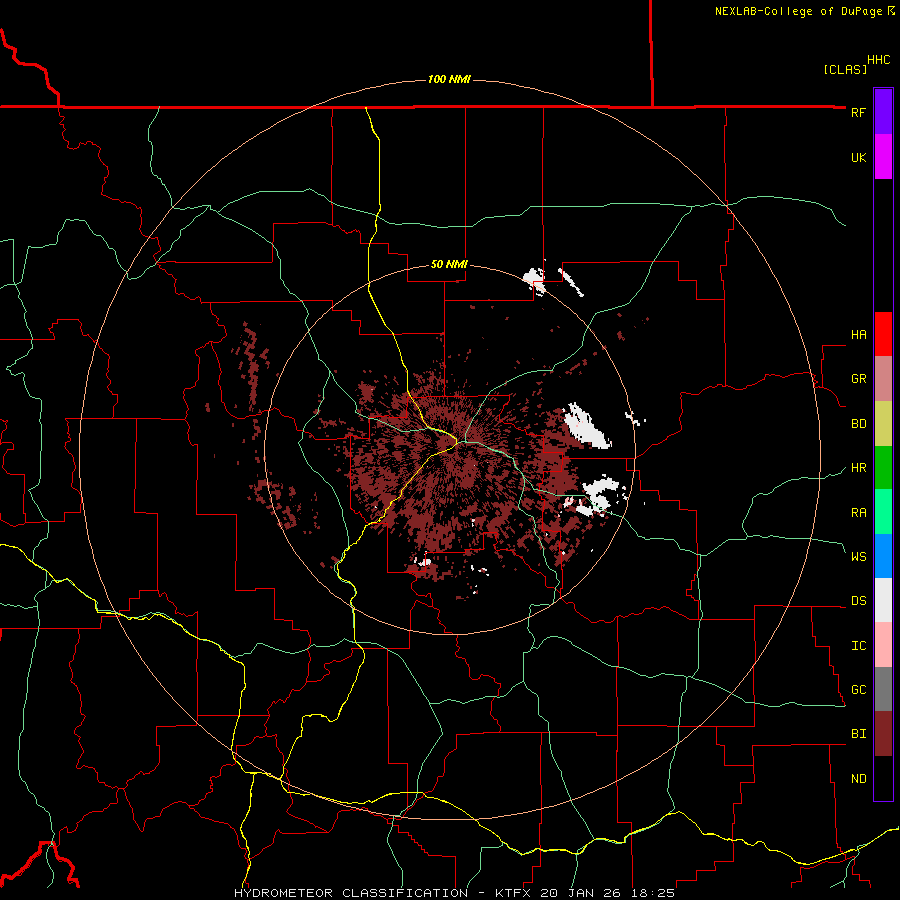Select the IC pink legend swatch
The width and height of the screenshot is (900, 900).
point(883,645)
